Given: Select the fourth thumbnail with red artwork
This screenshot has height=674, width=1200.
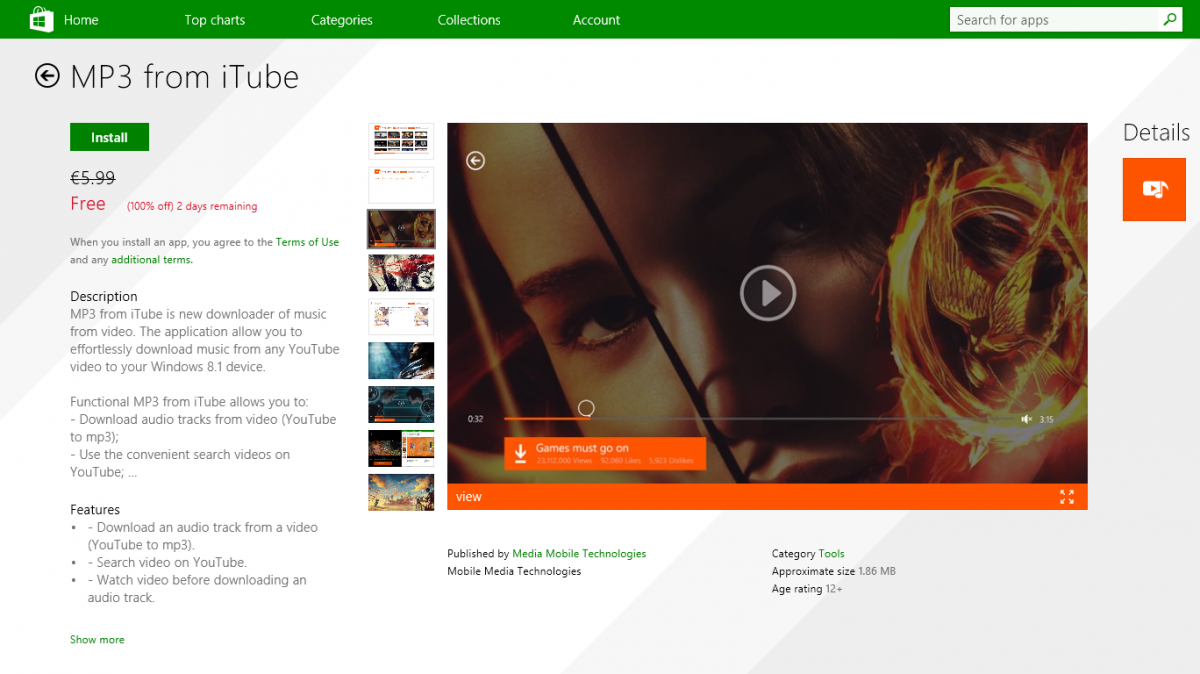Looking at the screenshot, I should coord(401,273).
